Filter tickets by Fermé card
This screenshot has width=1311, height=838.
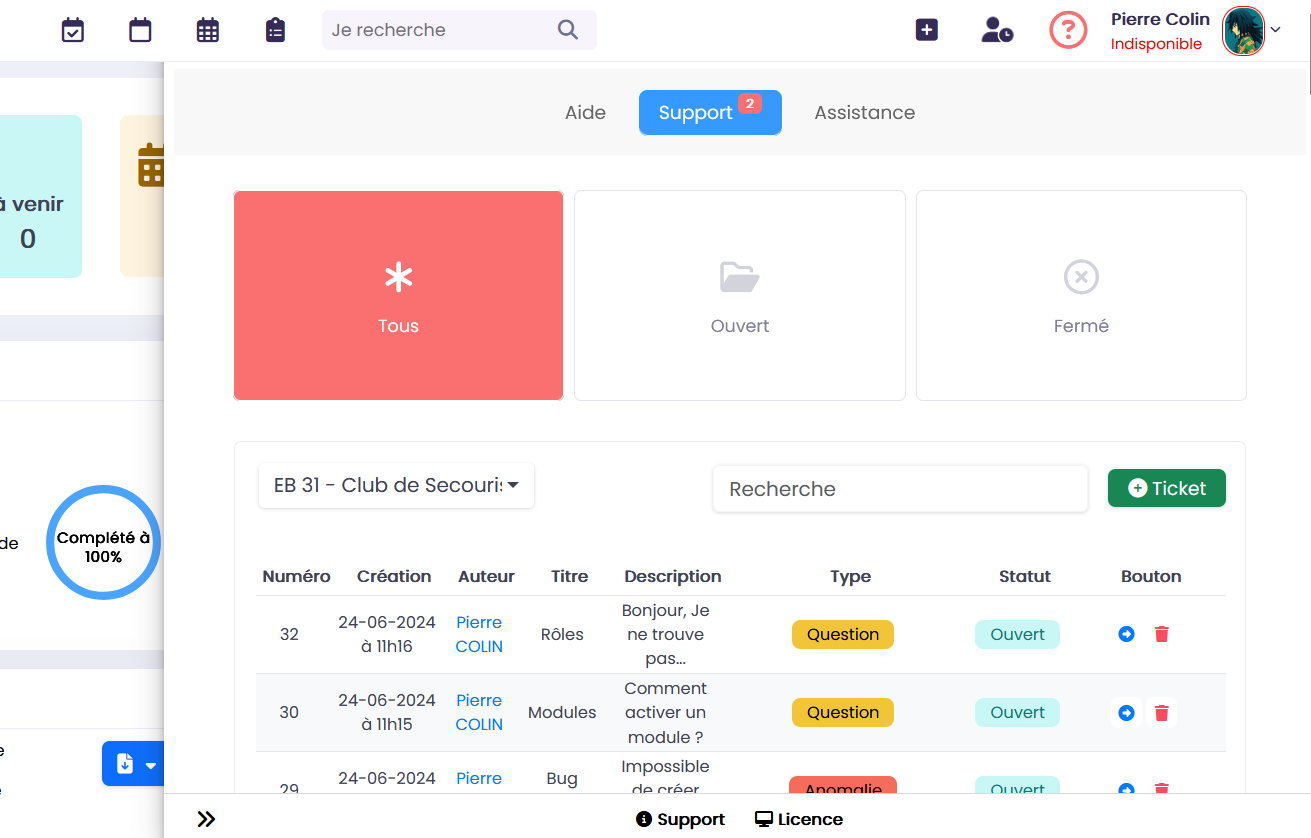[1080, 295]
